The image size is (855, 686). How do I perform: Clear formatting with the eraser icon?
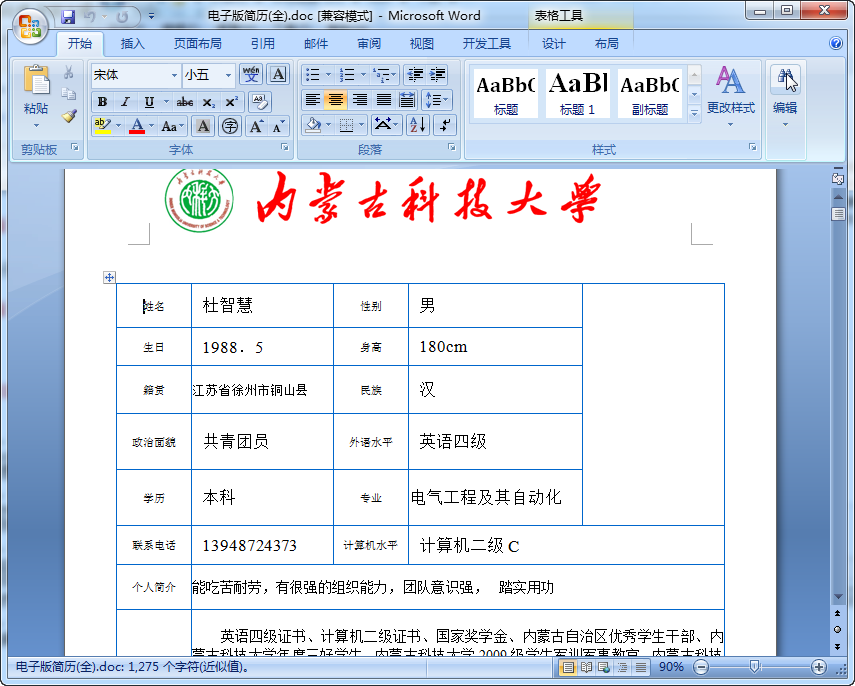click(x=260, y=101)
